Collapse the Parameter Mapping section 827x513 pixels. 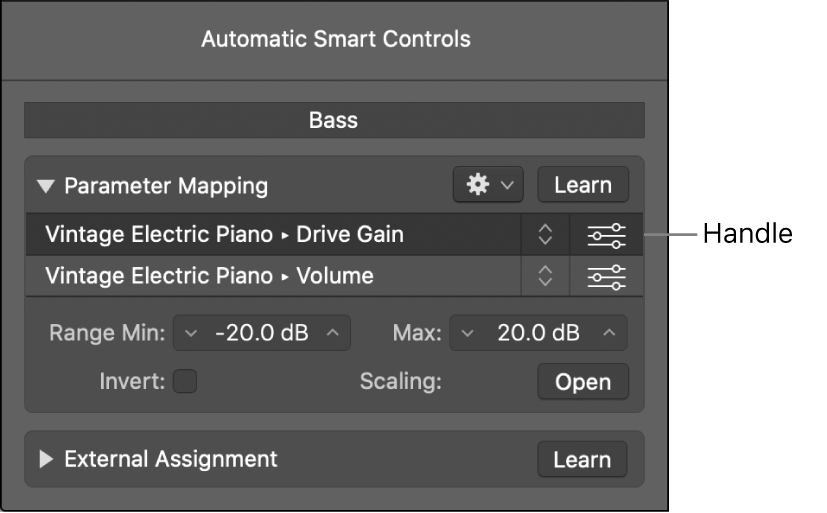tap(46, 186)
